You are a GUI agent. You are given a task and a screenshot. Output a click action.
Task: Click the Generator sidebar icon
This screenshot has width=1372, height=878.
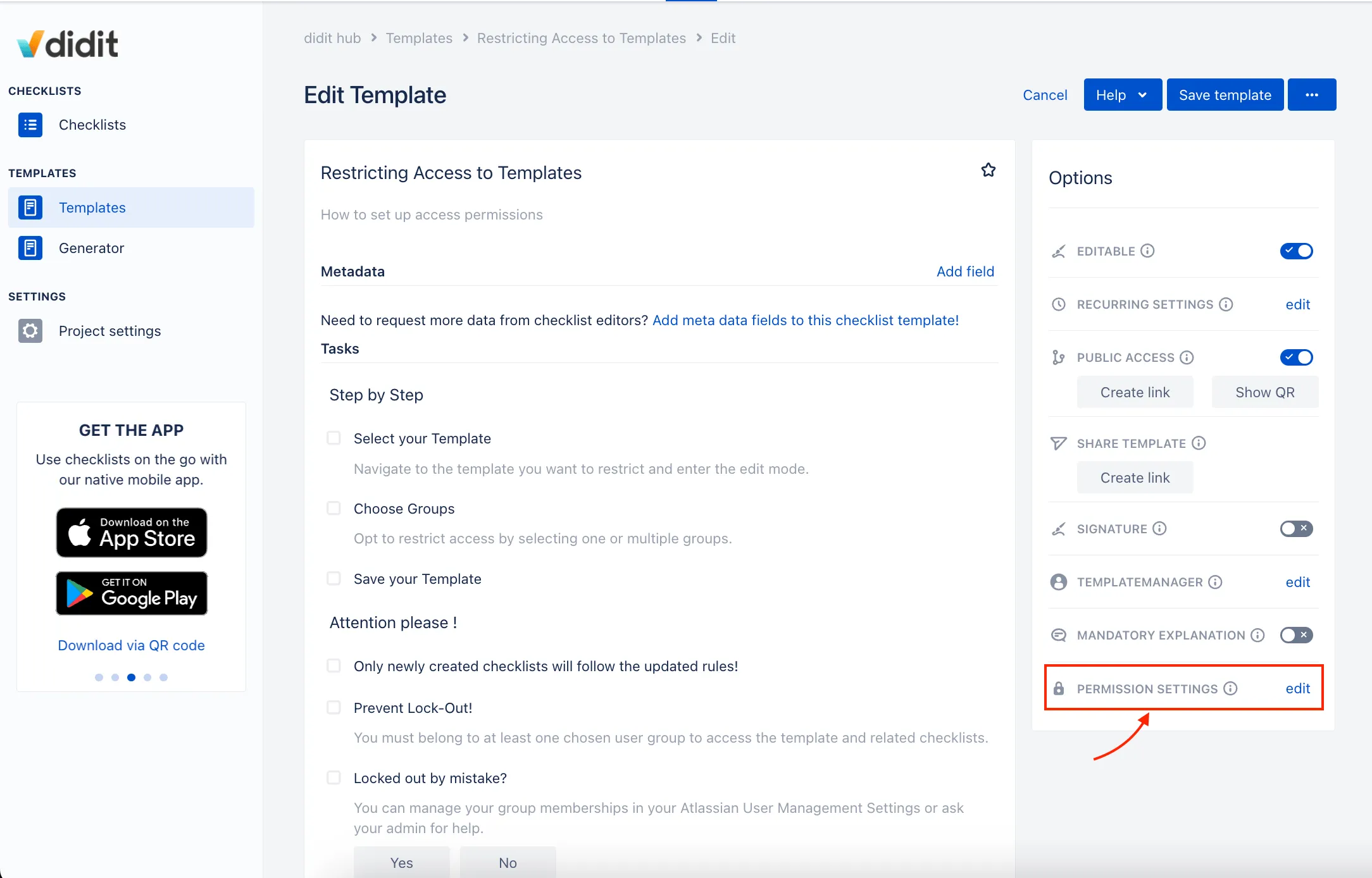[30, 248]
